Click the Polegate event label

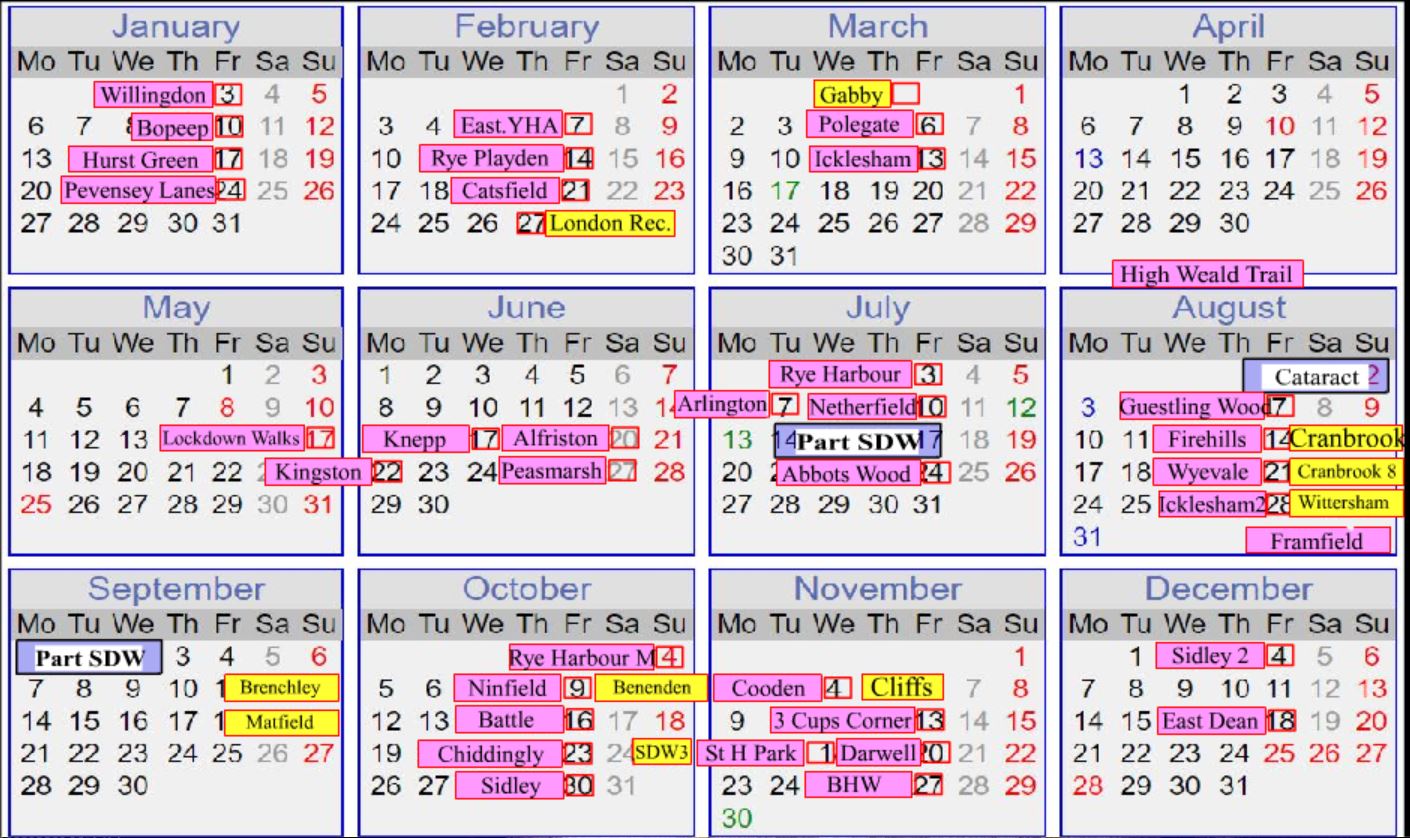859,125
